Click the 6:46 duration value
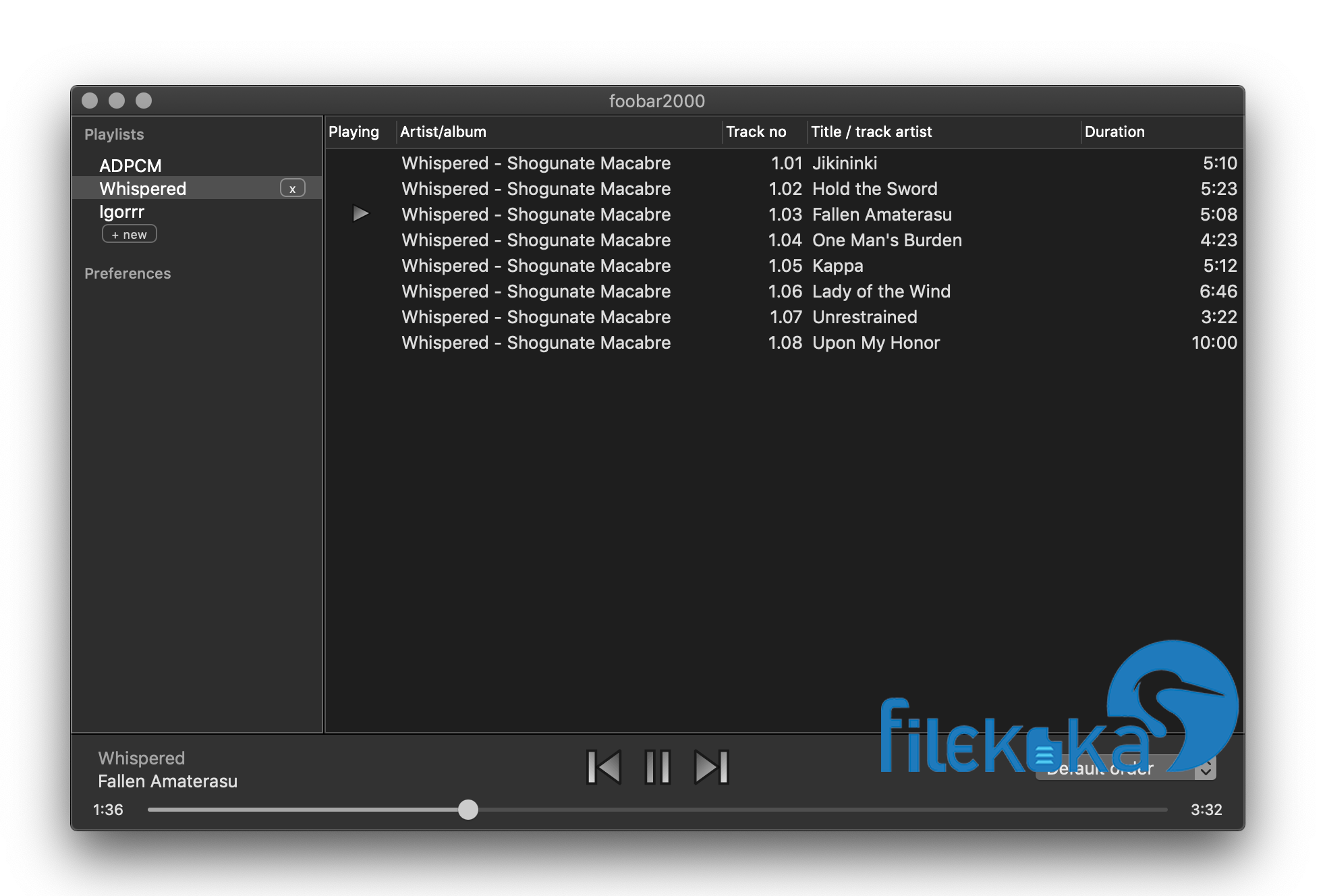Screen dimensions: 1325x896 [1218, 291]
